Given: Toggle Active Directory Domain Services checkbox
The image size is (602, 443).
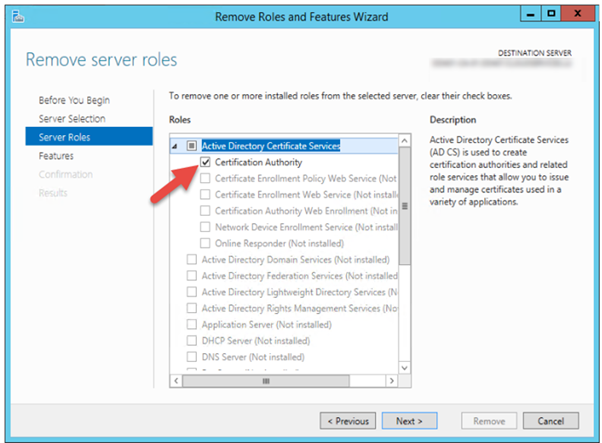Looking at the screenshot, I should click(192, 260).
